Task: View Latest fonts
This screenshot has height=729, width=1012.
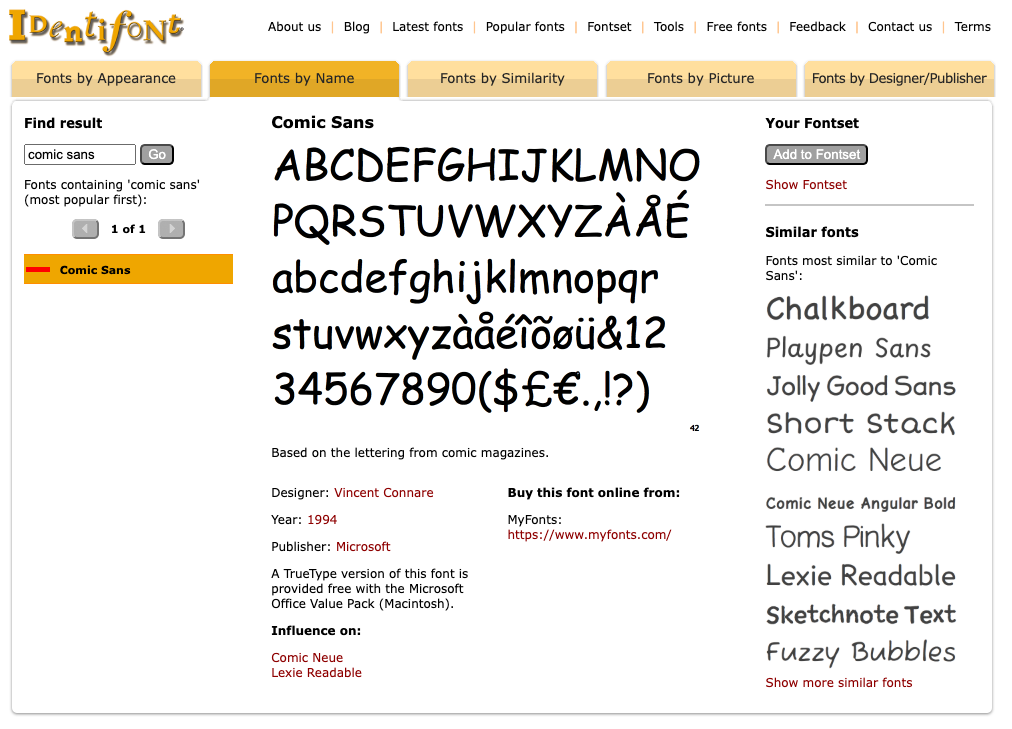Action: (427, 26)
